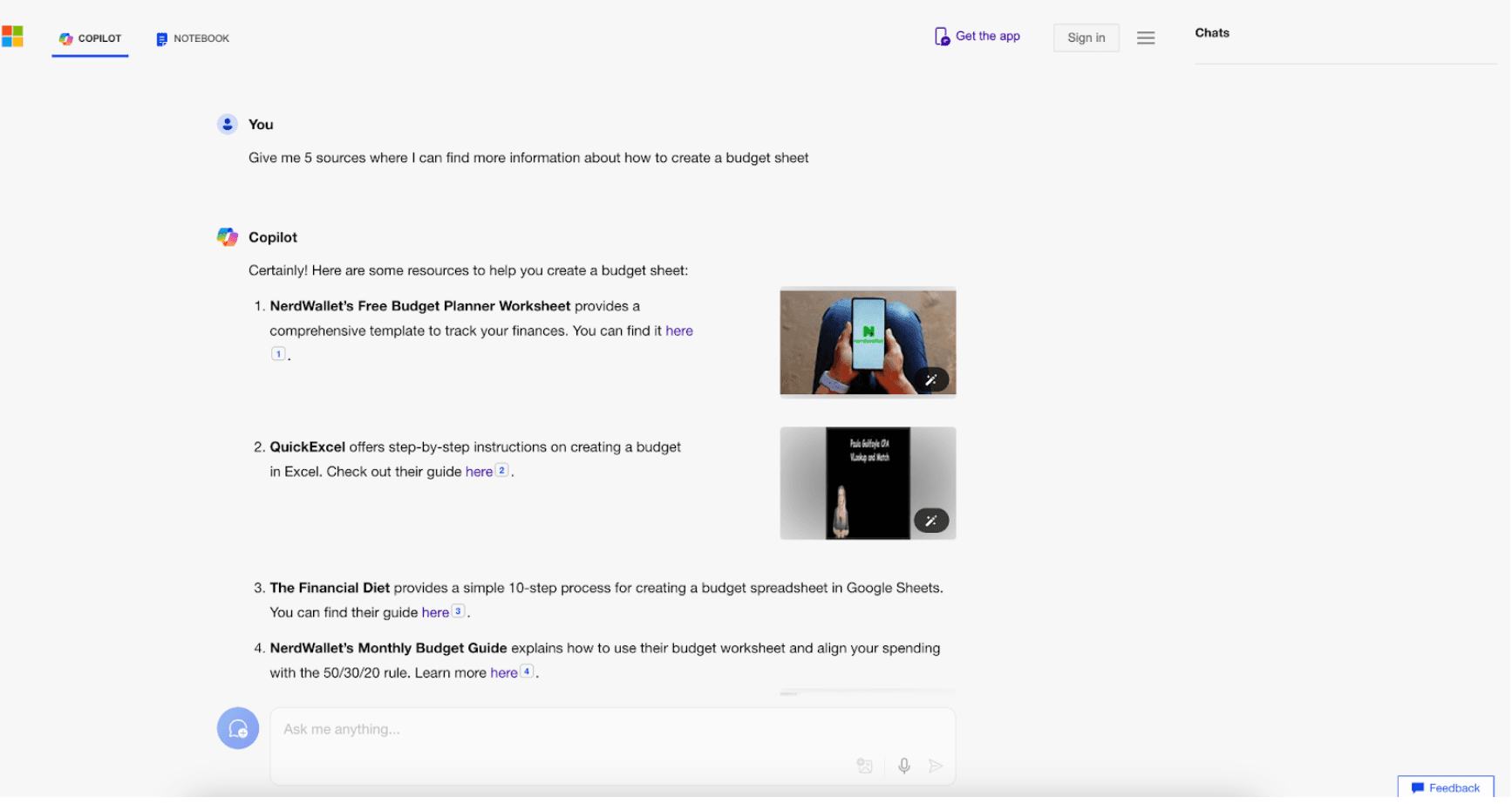This screenshot has width=1512, height=804.
Task: Click the Sign in button
Action: click(x=1086, y=37)
